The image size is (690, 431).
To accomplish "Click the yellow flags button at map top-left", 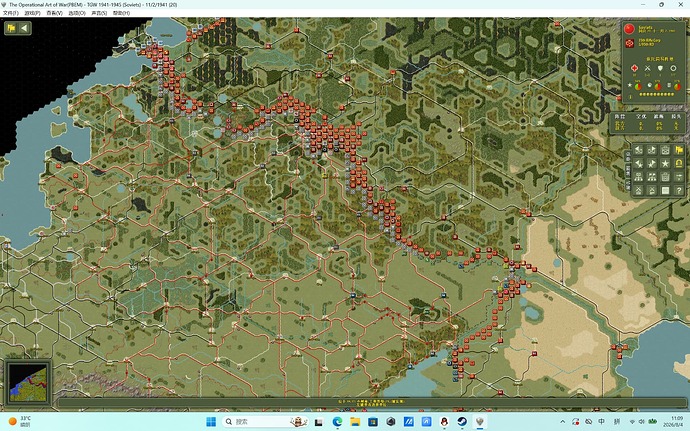I will point(11,28).
